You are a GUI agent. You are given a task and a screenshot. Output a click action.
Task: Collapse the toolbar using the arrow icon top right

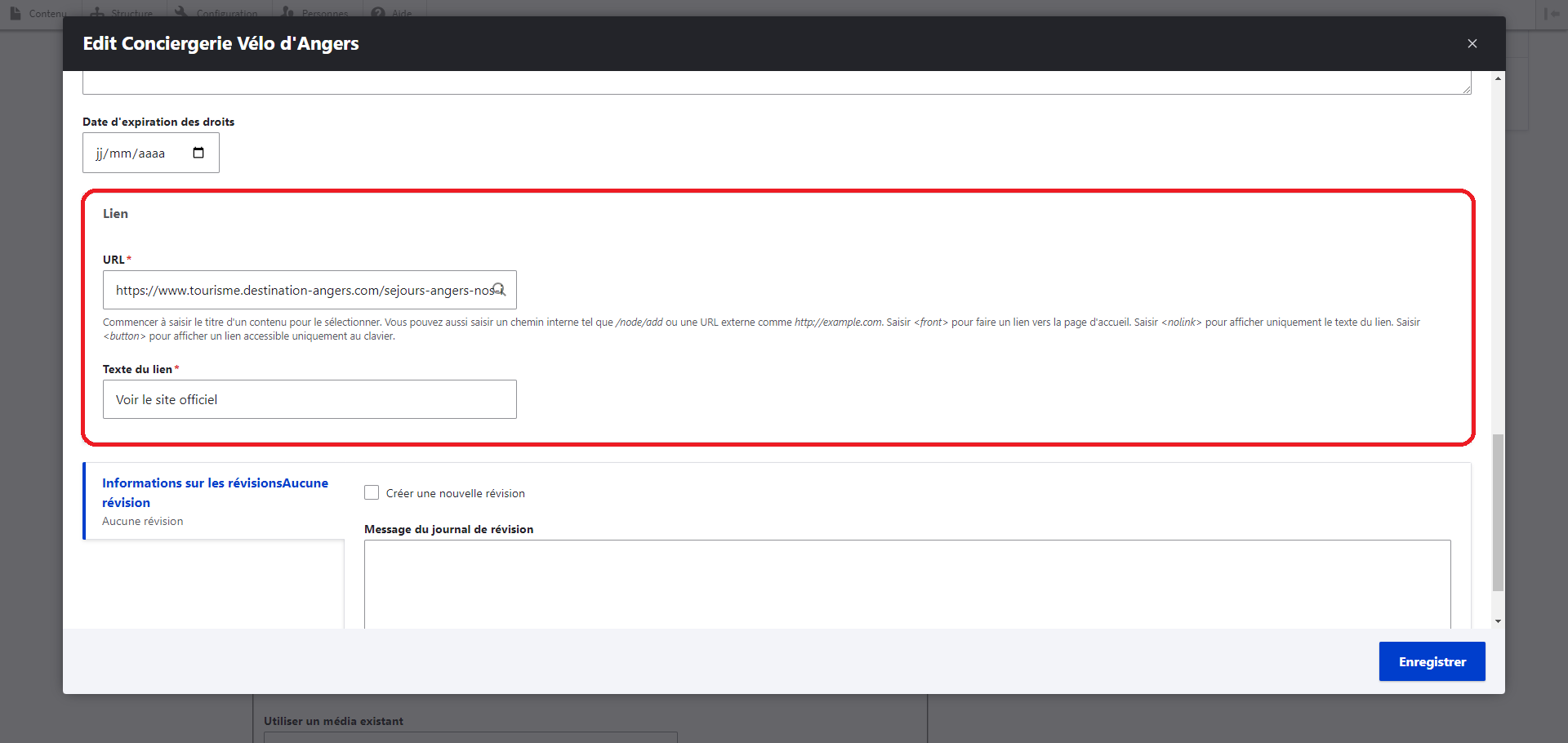pos(1552,14)
